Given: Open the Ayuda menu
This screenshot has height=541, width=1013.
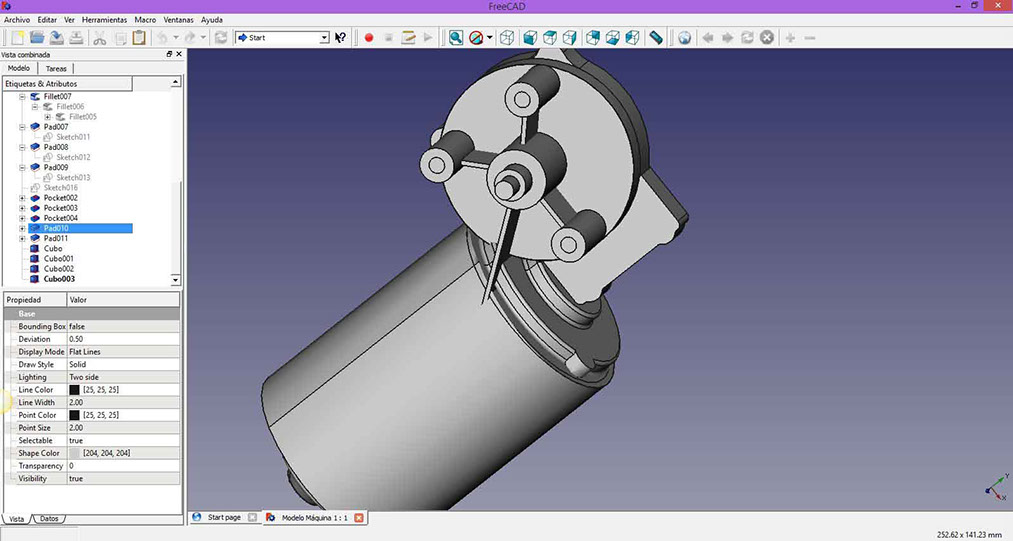Looking at the screenshot, I should (212, 20).
